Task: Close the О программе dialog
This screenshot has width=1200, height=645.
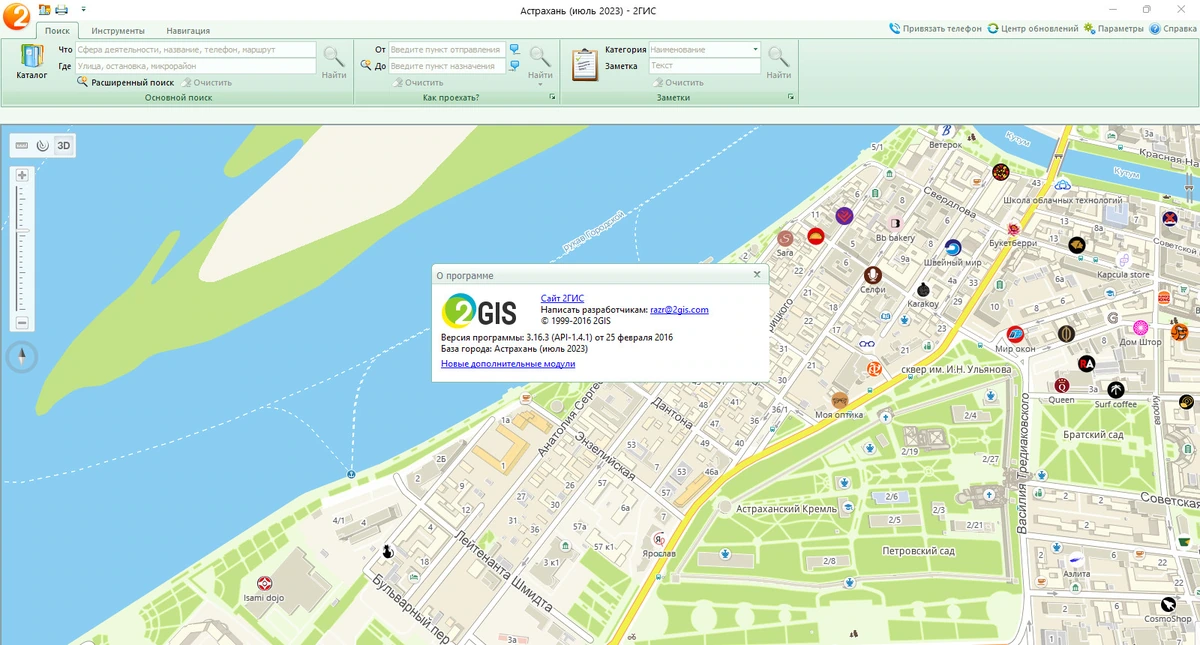Action: pyautogui.click(x=757, y=274)
